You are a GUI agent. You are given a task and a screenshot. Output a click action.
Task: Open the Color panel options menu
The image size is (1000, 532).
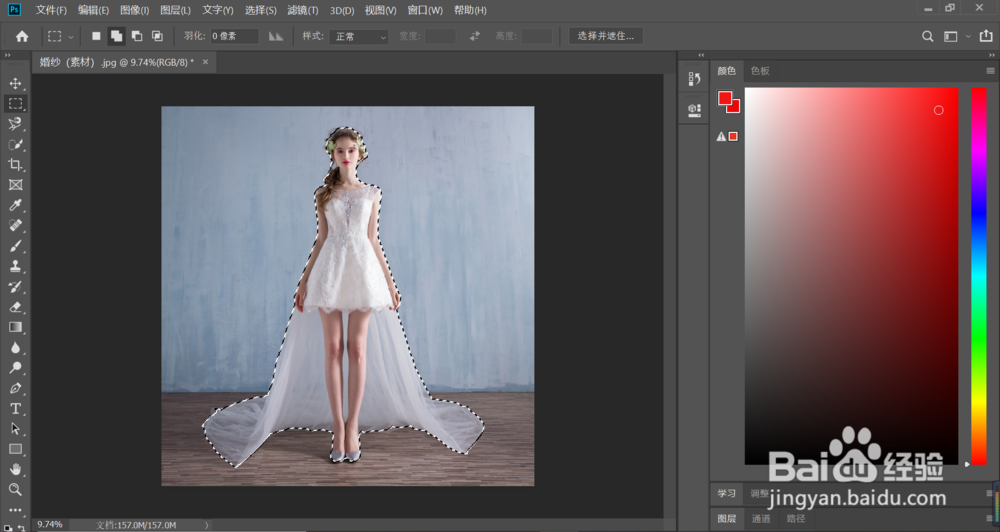point(990,71)
